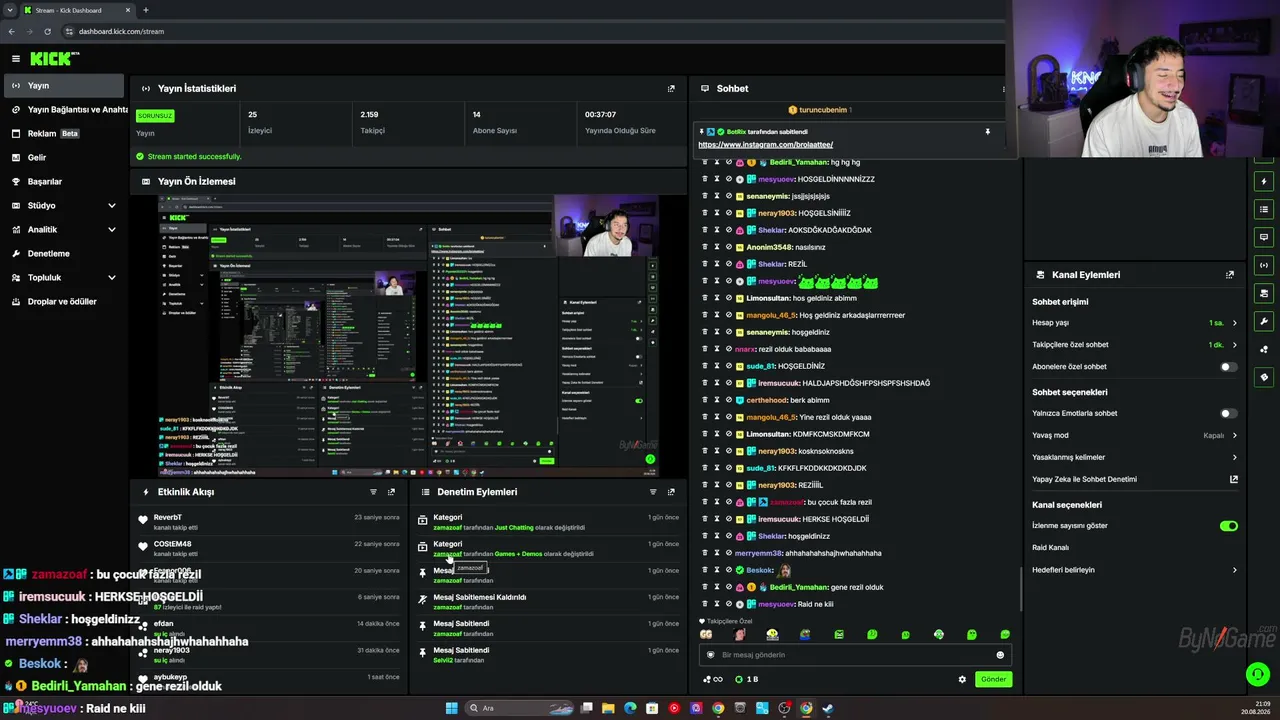Open Hedefleri belirleyin settings
Viewport: 1280px width, 720px height.
(x=1135, y=570)
